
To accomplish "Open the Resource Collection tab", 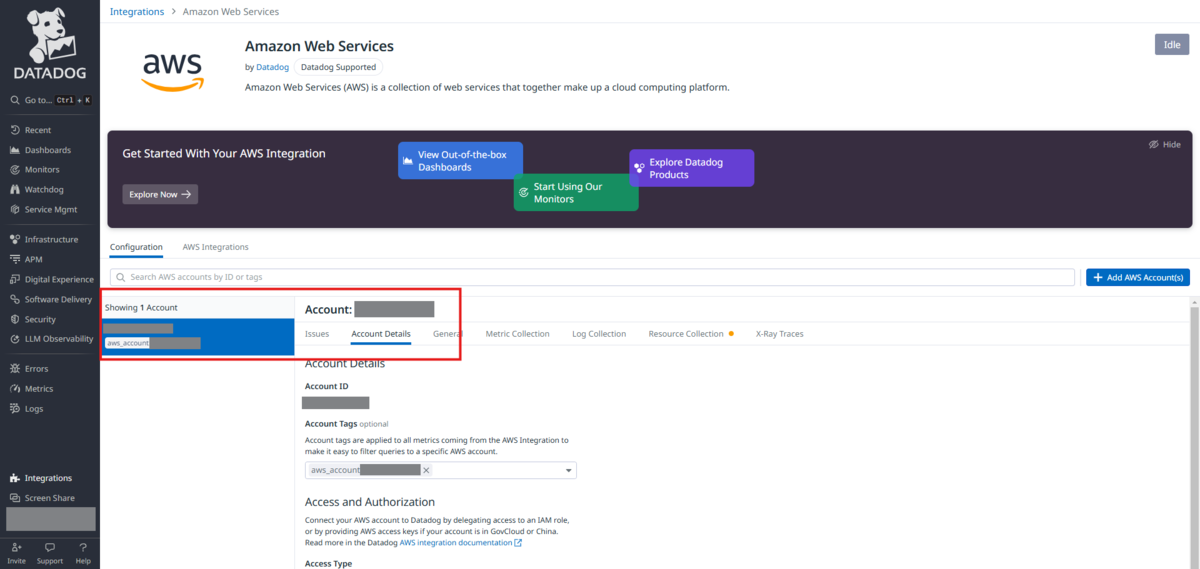I will point(691,334).
